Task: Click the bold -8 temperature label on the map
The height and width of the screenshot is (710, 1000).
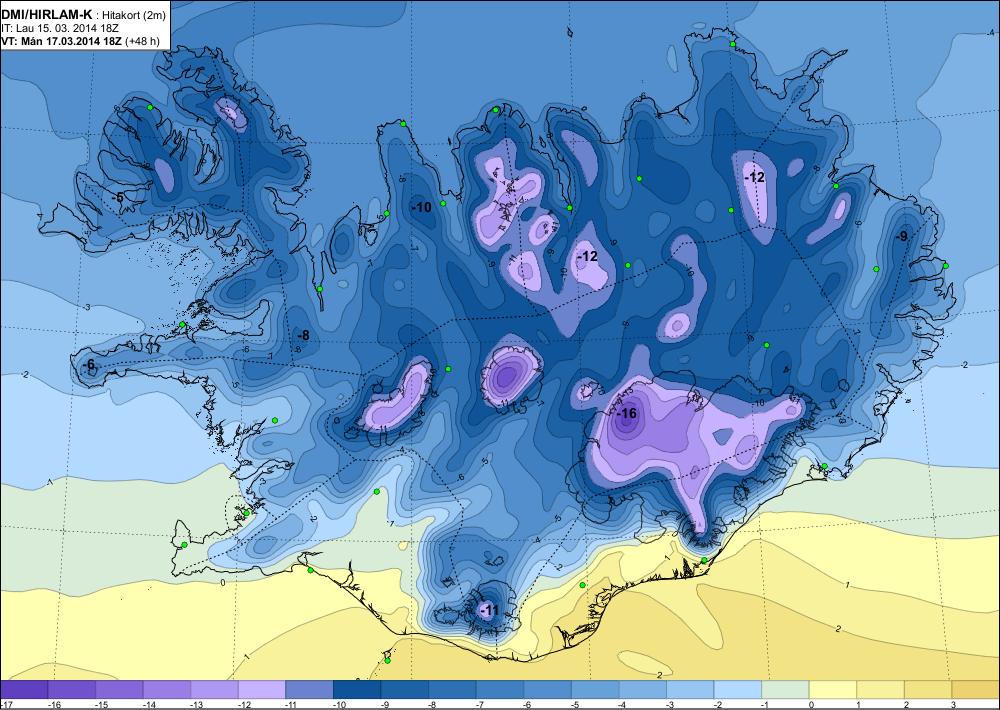Action: click(x=302, y=335)
